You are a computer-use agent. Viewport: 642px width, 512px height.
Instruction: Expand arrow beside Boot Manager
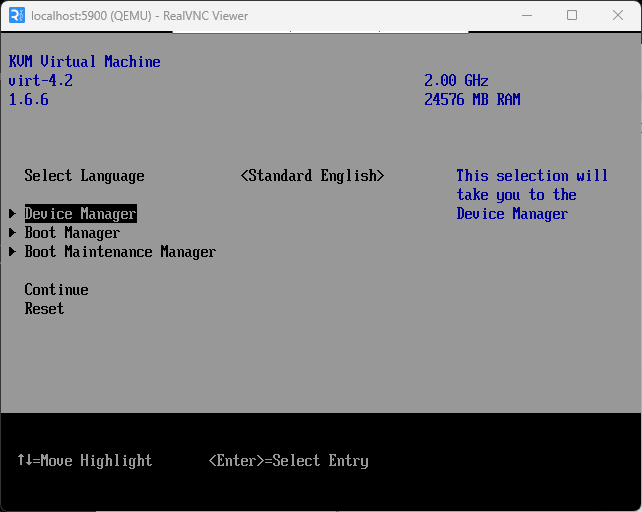coord(12,232)
